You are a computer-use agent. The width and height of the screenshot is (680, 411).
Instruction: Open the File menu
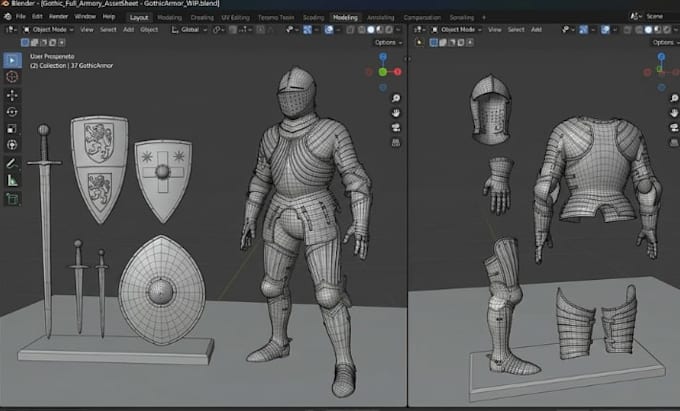21,17
